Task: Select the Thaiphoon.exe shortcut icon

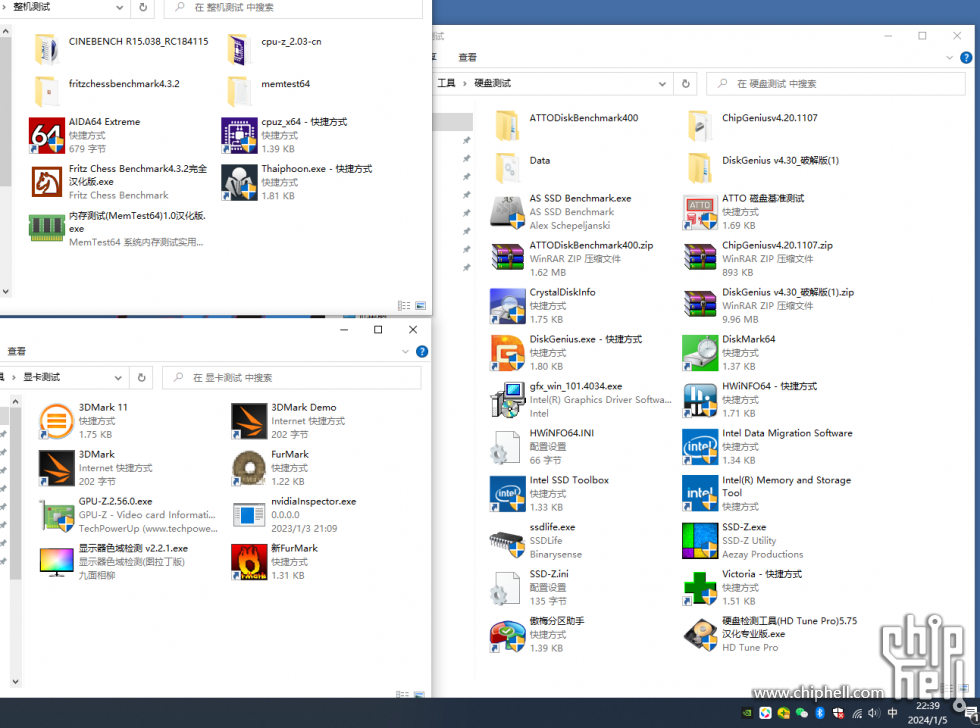Action: pyautogui.click(x=239, y=182)
